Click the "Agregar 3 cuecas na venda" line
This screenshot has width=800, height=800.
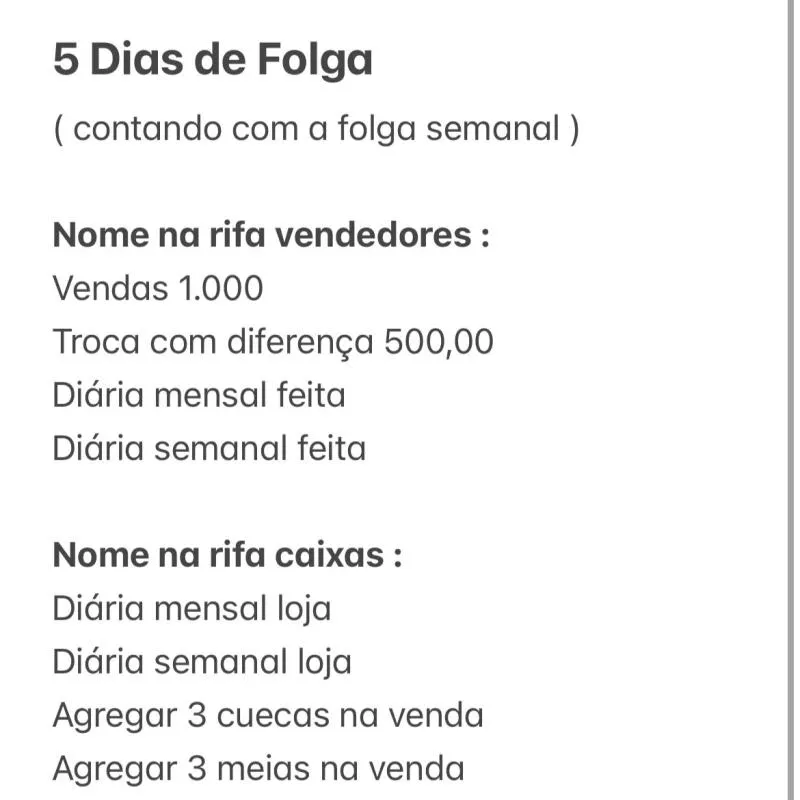point(268,715)
